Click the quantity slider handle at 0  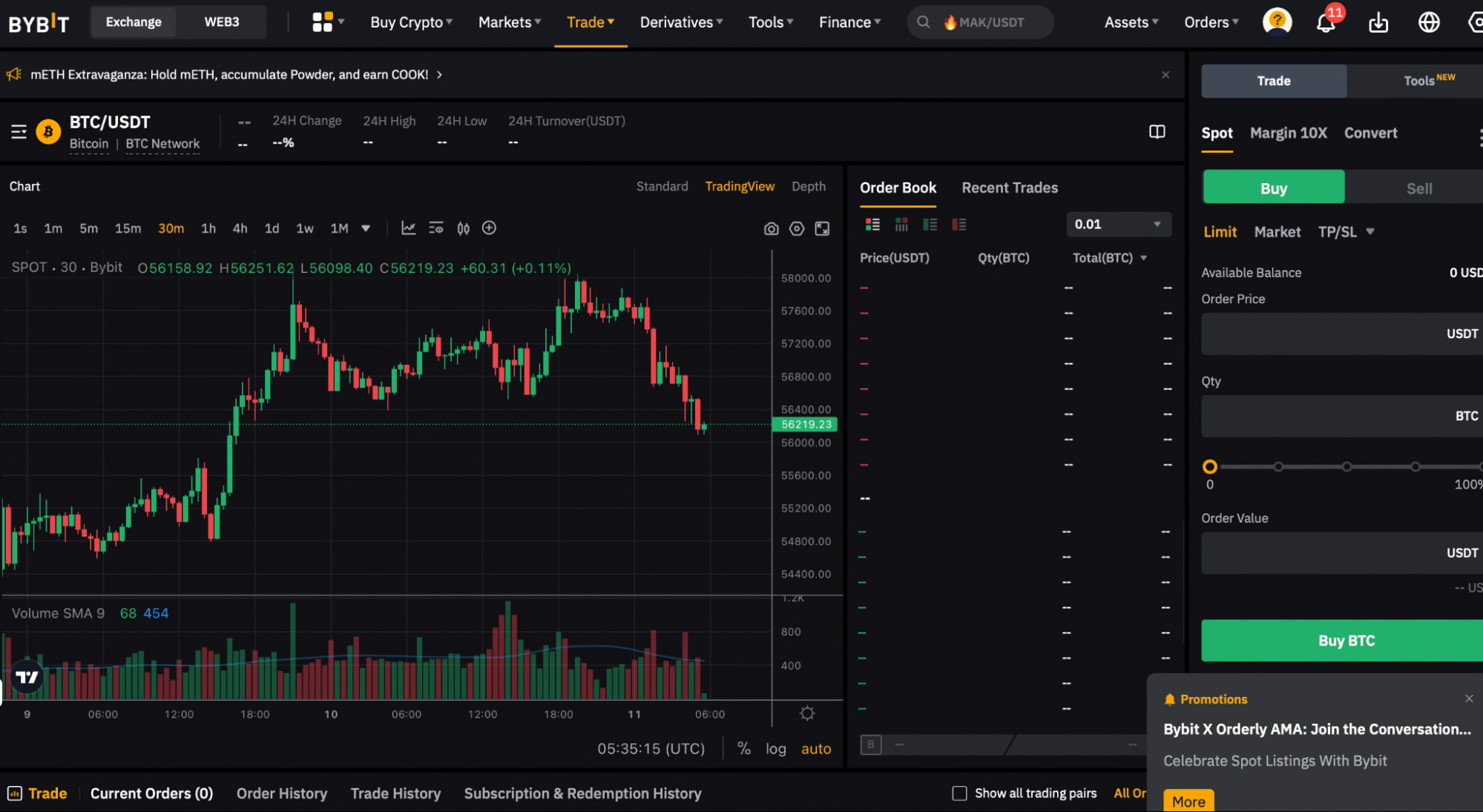pyautogui.click(x=1209, y=466)
